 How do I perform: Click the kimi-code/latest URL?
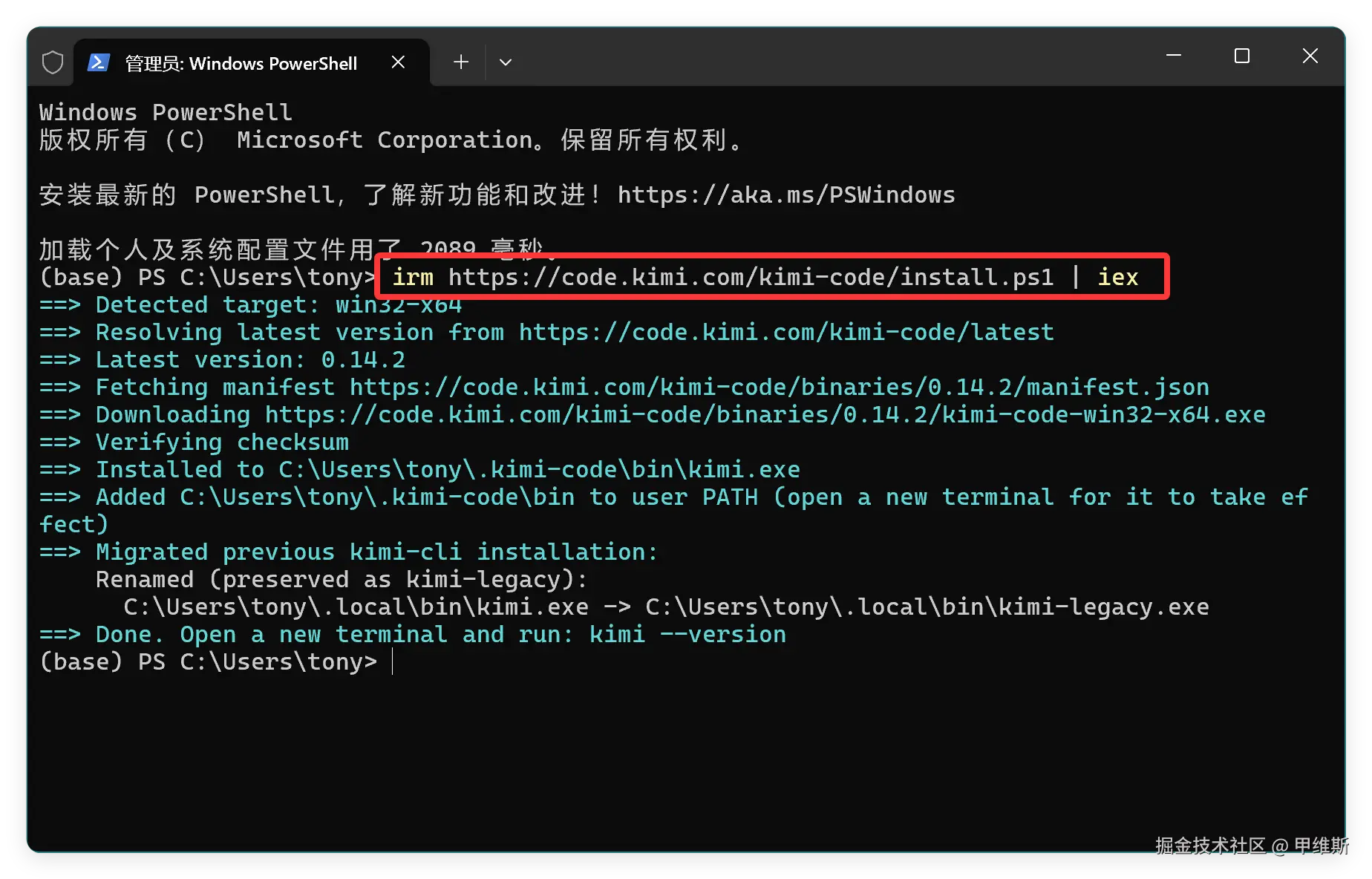[786, 333]
